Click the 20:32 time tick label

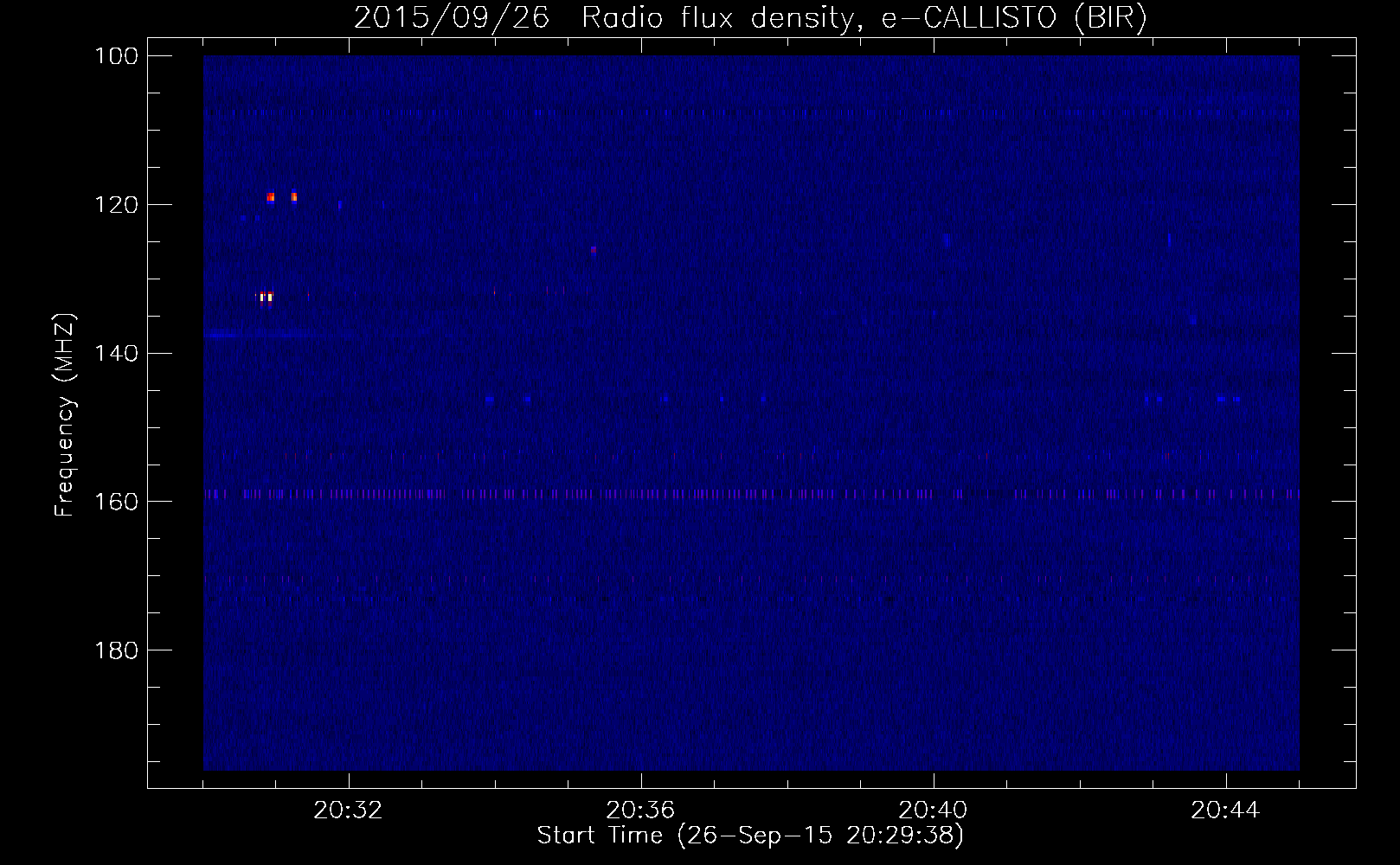[349, 811]
